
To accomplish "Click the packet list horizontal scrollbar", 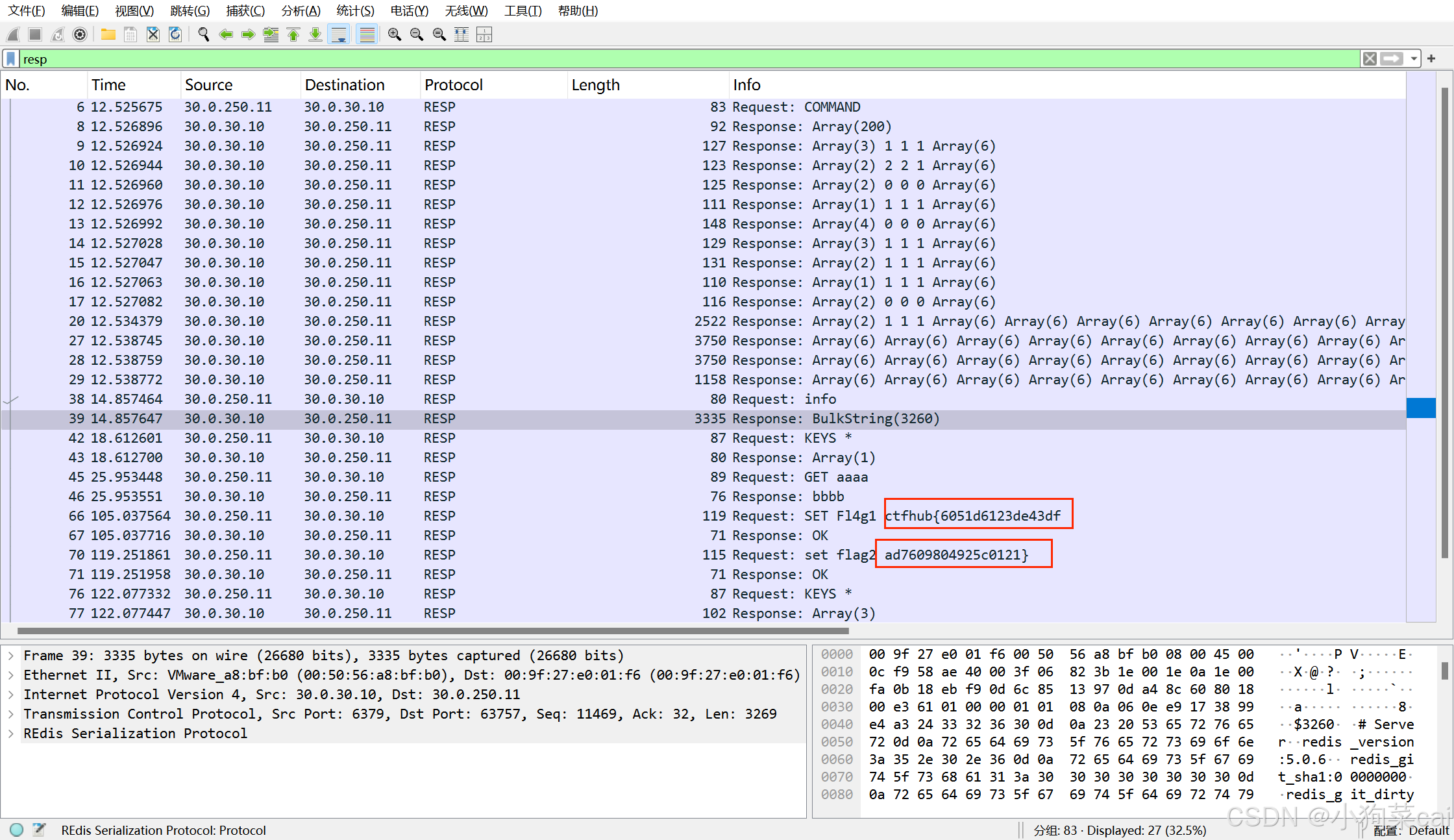I will pos(432,630).
